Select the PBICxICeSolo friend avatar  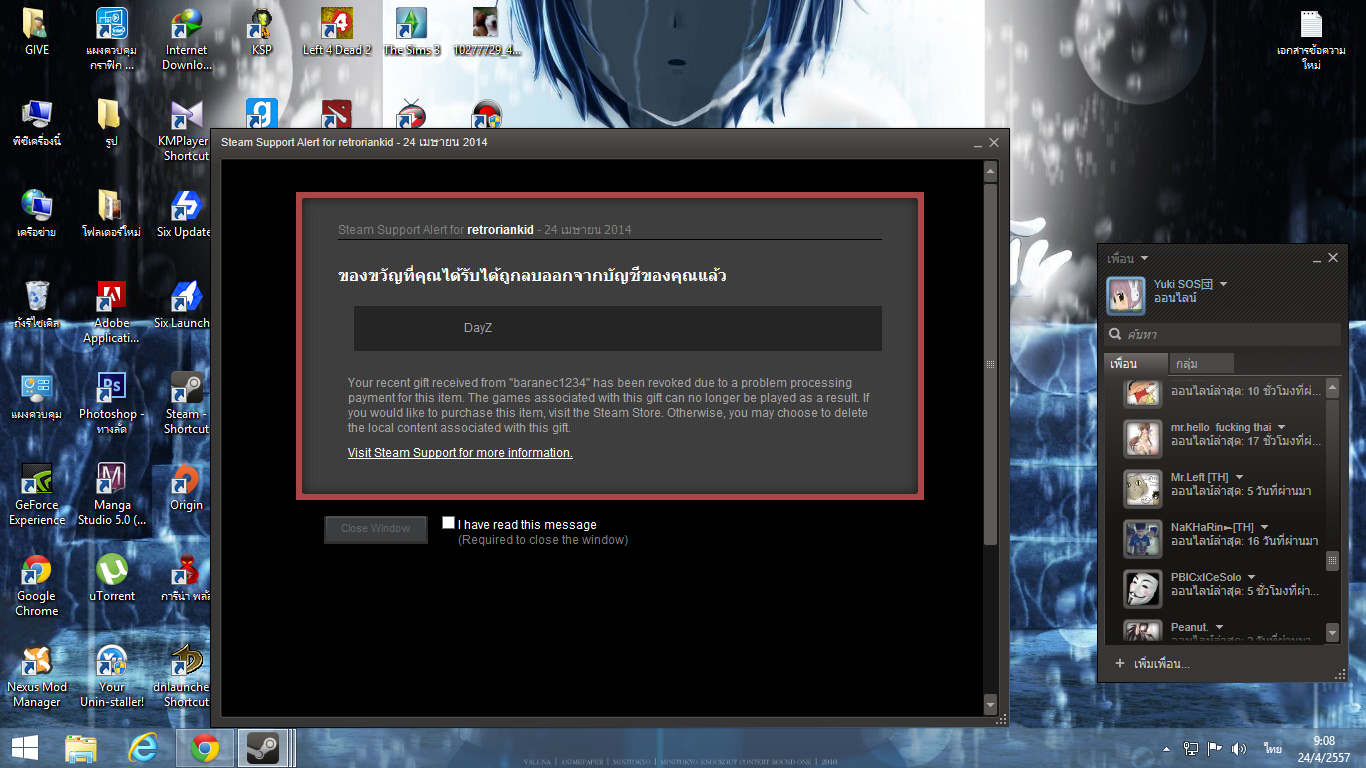click(1142, 589)
